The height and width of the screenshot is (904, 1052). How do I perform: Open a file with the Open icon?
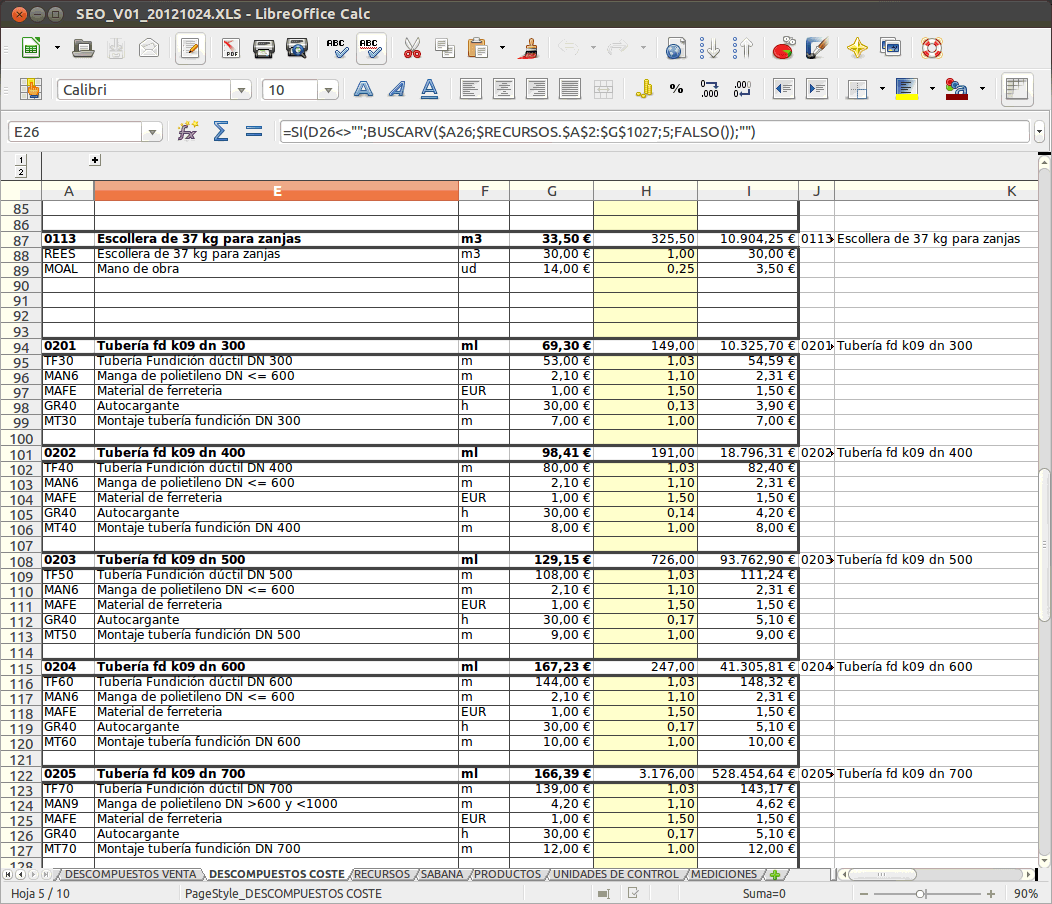tap(83, 48)
